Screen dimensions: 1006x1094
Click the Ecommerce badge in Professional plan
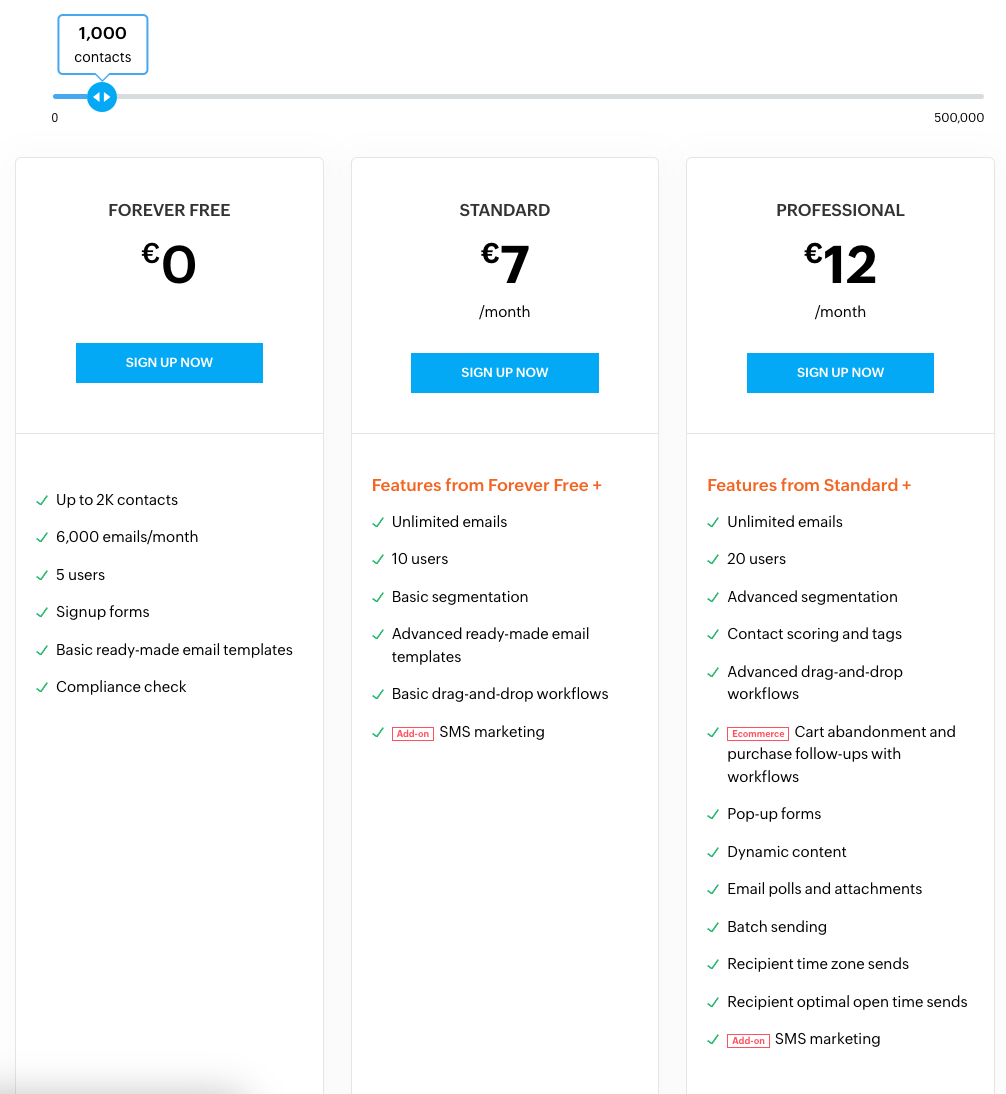(x=758, y=734)
